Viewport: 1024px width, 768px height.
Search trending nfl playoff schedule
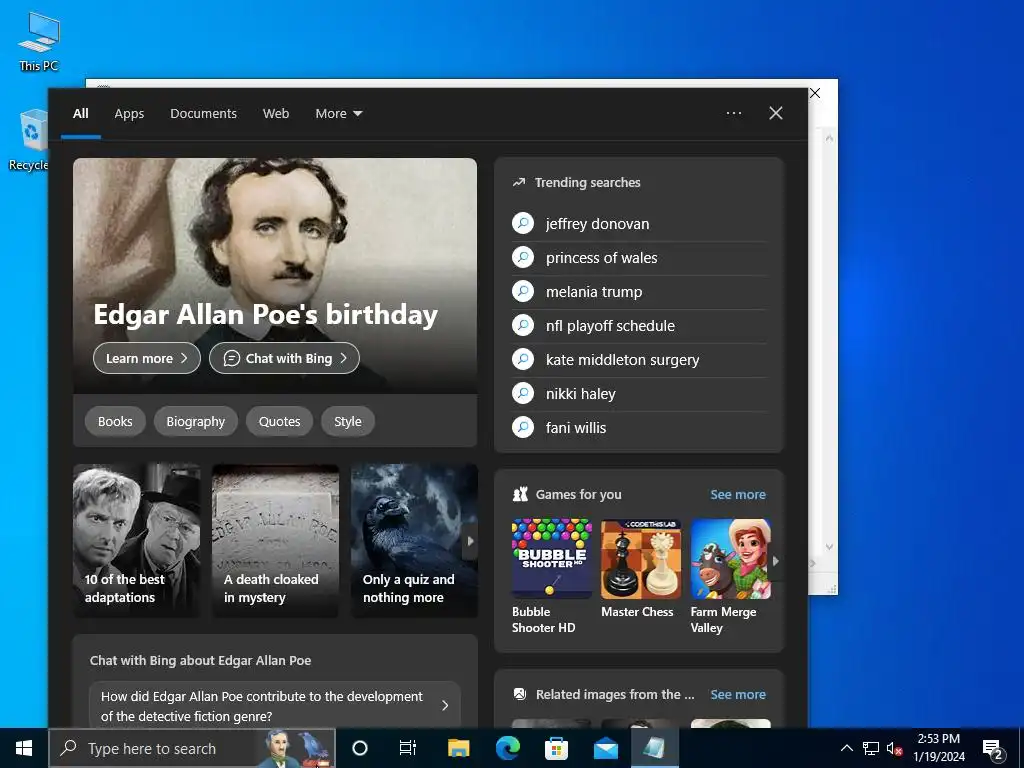point(639,326)
